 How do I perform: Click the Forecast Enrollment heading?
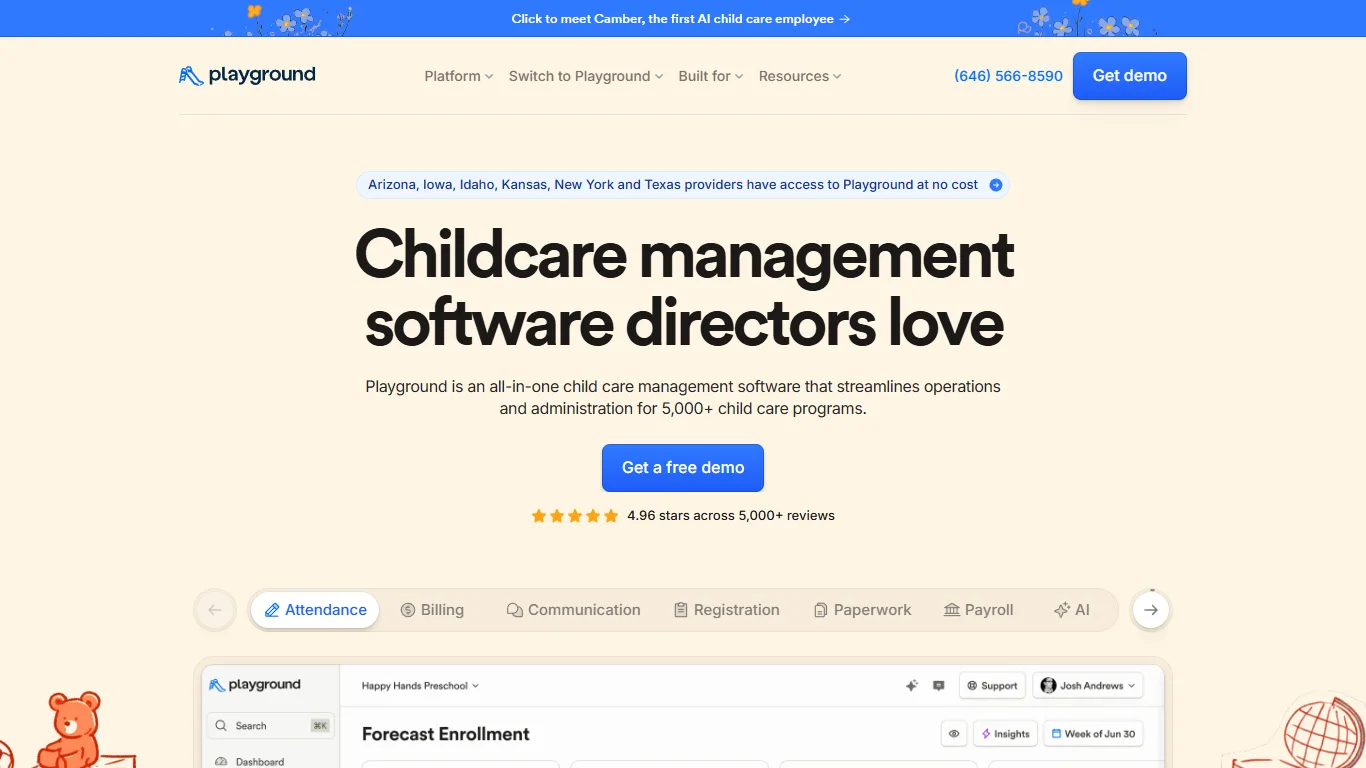coord(446,734)
